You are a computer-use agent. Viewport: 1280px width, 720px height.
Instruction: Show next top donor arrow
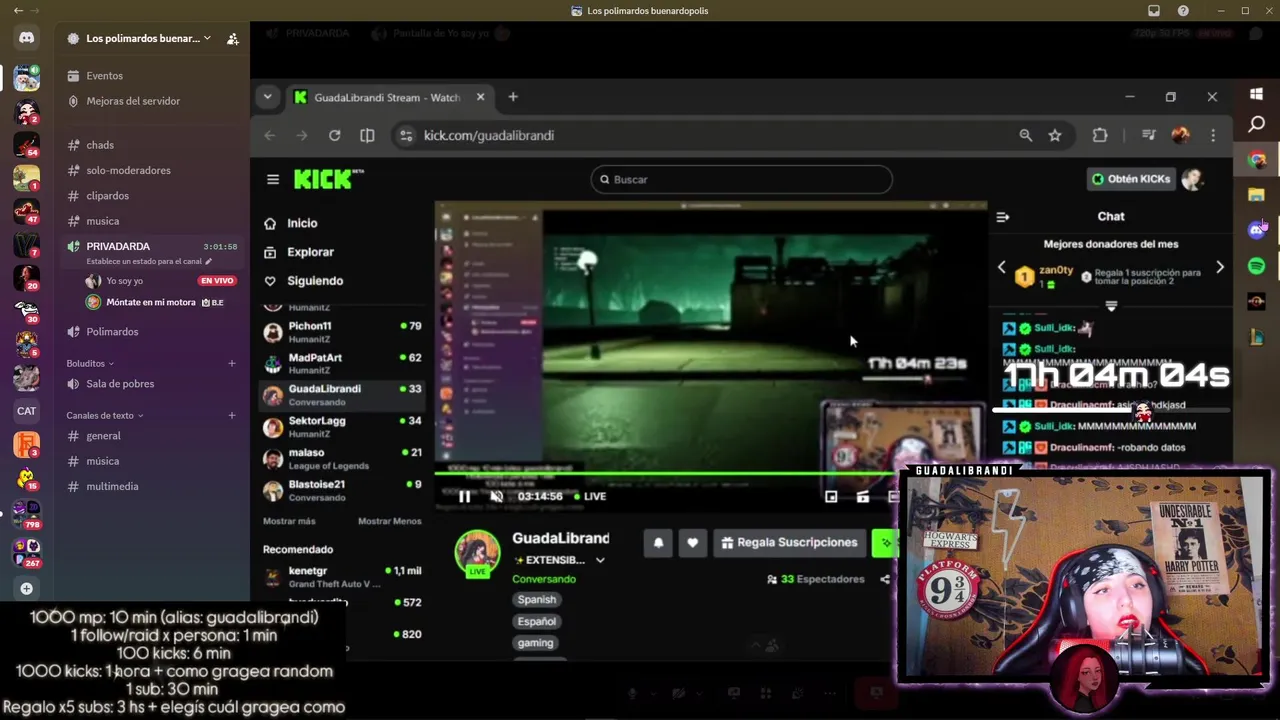1220,267
